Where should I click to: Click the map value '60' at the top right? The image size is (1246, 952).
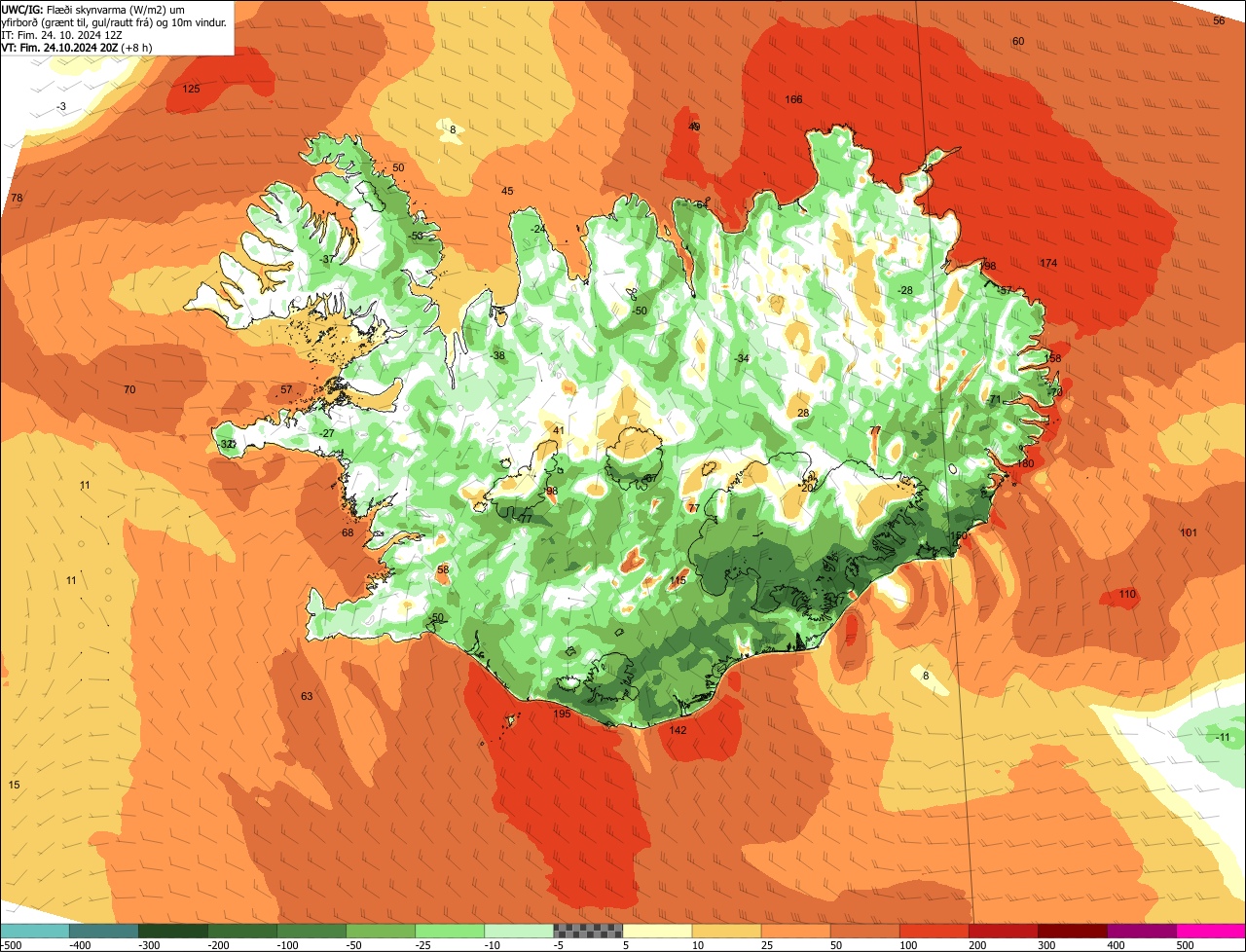tap(1018, 41)
